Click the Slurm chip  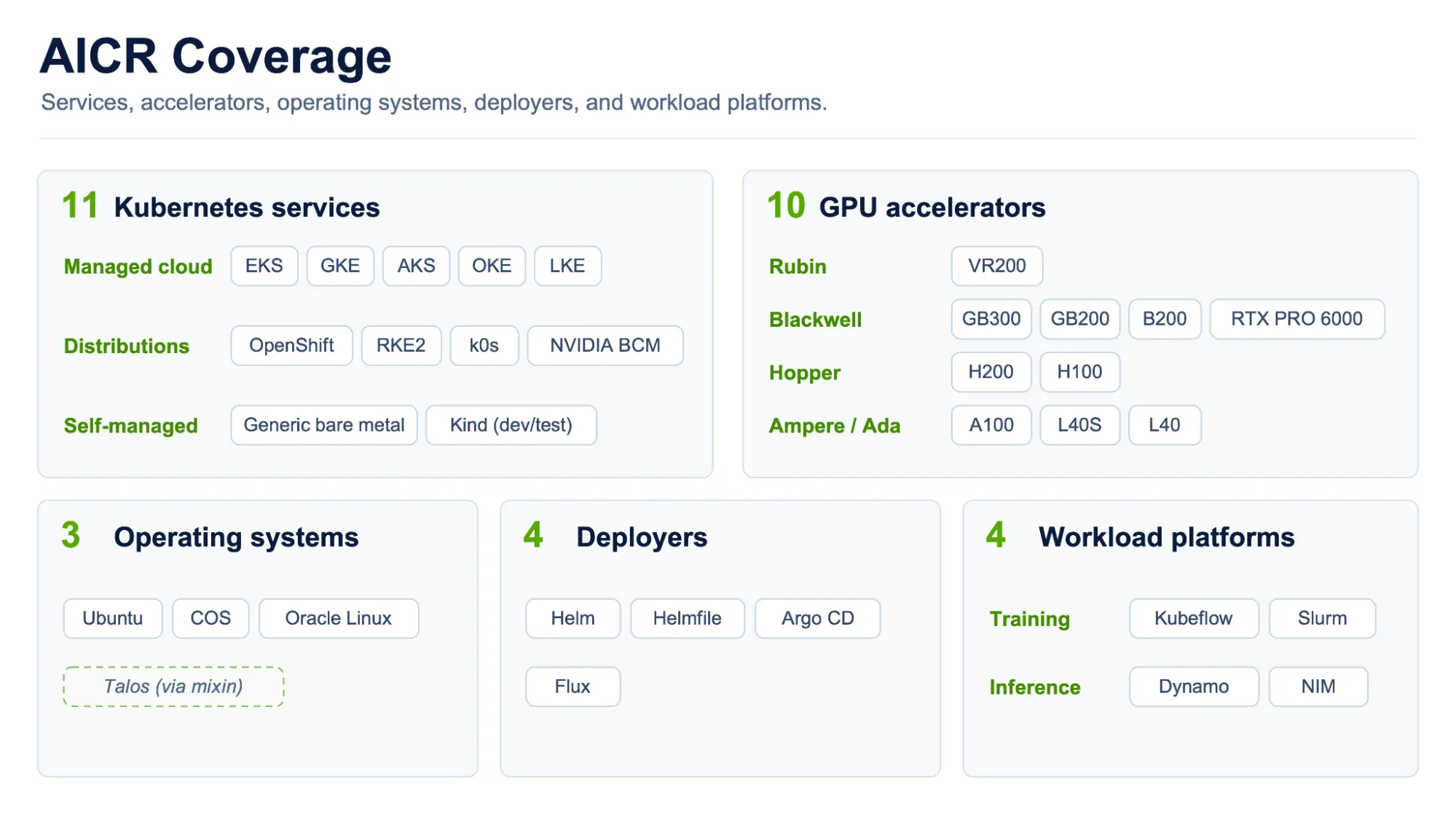coord(1322,618)
